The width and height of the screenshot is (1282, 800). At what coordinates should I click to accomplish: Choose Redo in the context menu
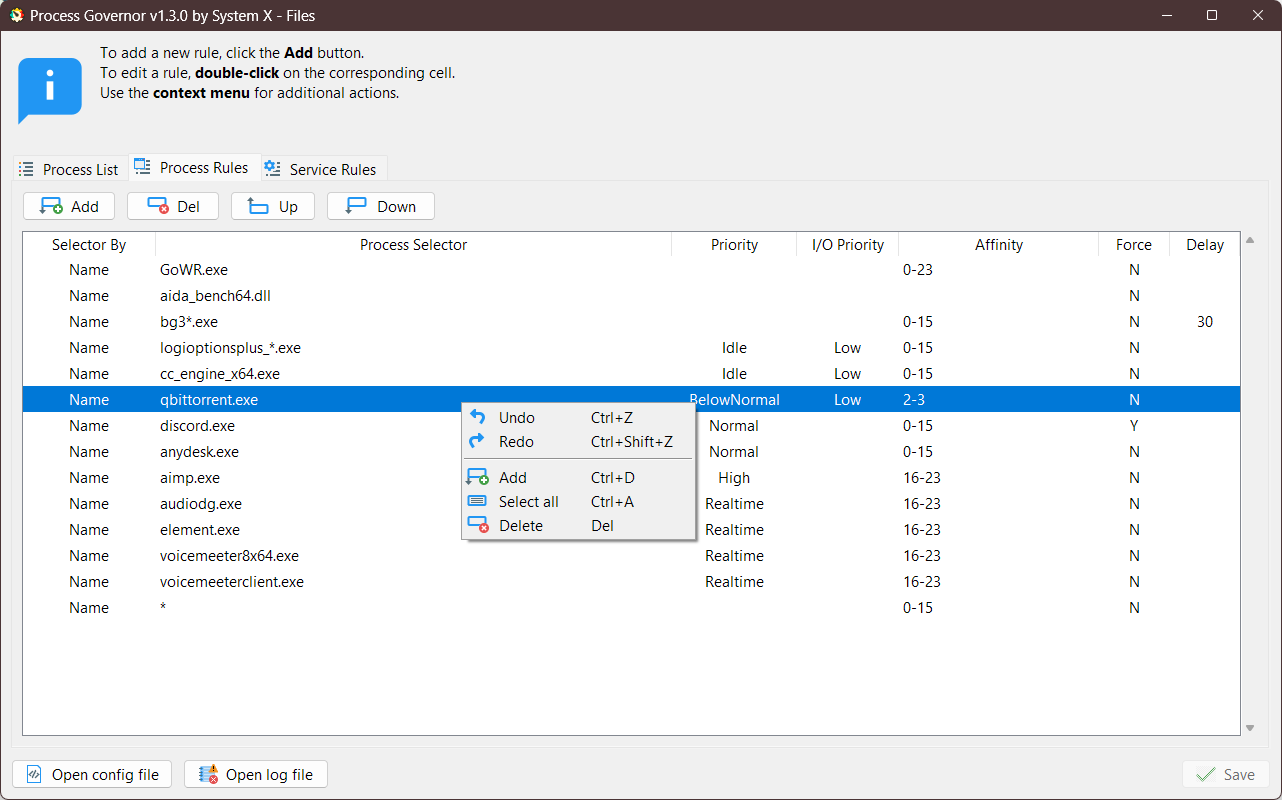tap(578, 442)
